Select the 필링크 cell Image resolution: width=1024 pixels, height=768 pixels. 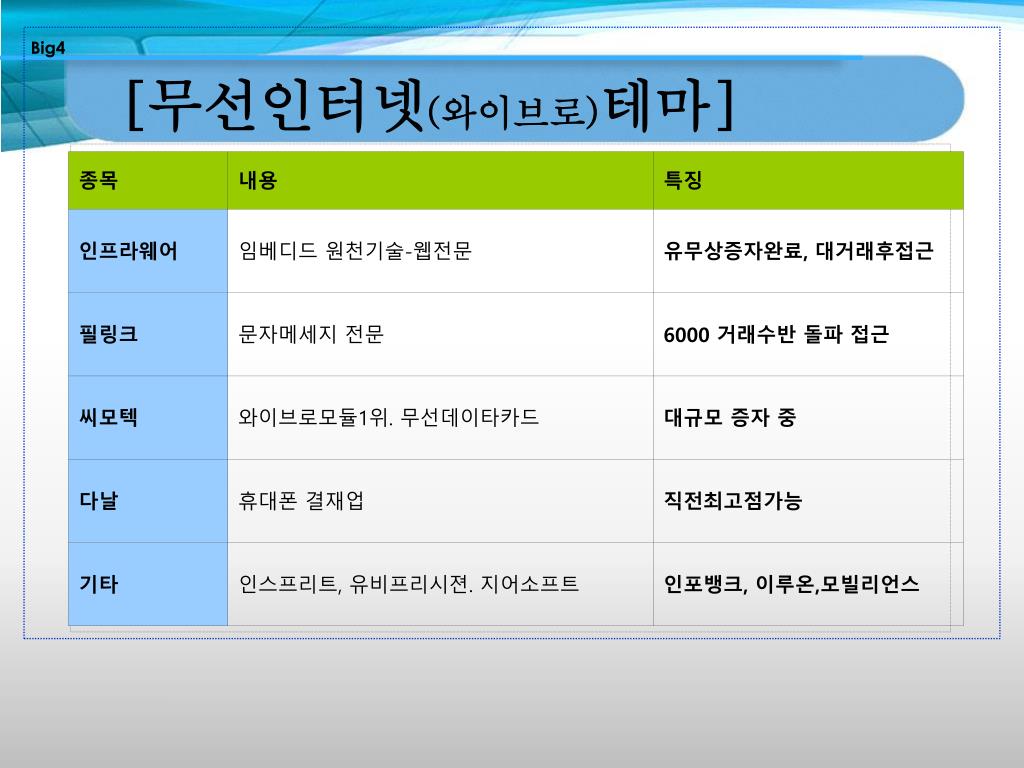coord(148,334)
